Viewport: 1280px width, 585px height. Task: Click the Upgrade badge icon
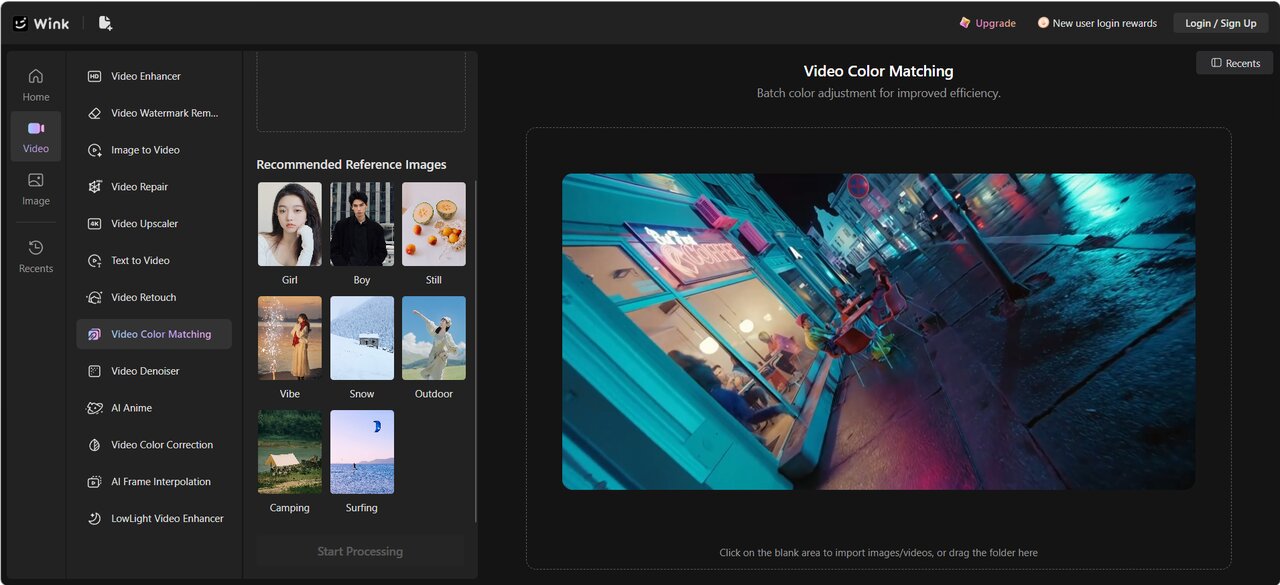[x=965, y=23]
